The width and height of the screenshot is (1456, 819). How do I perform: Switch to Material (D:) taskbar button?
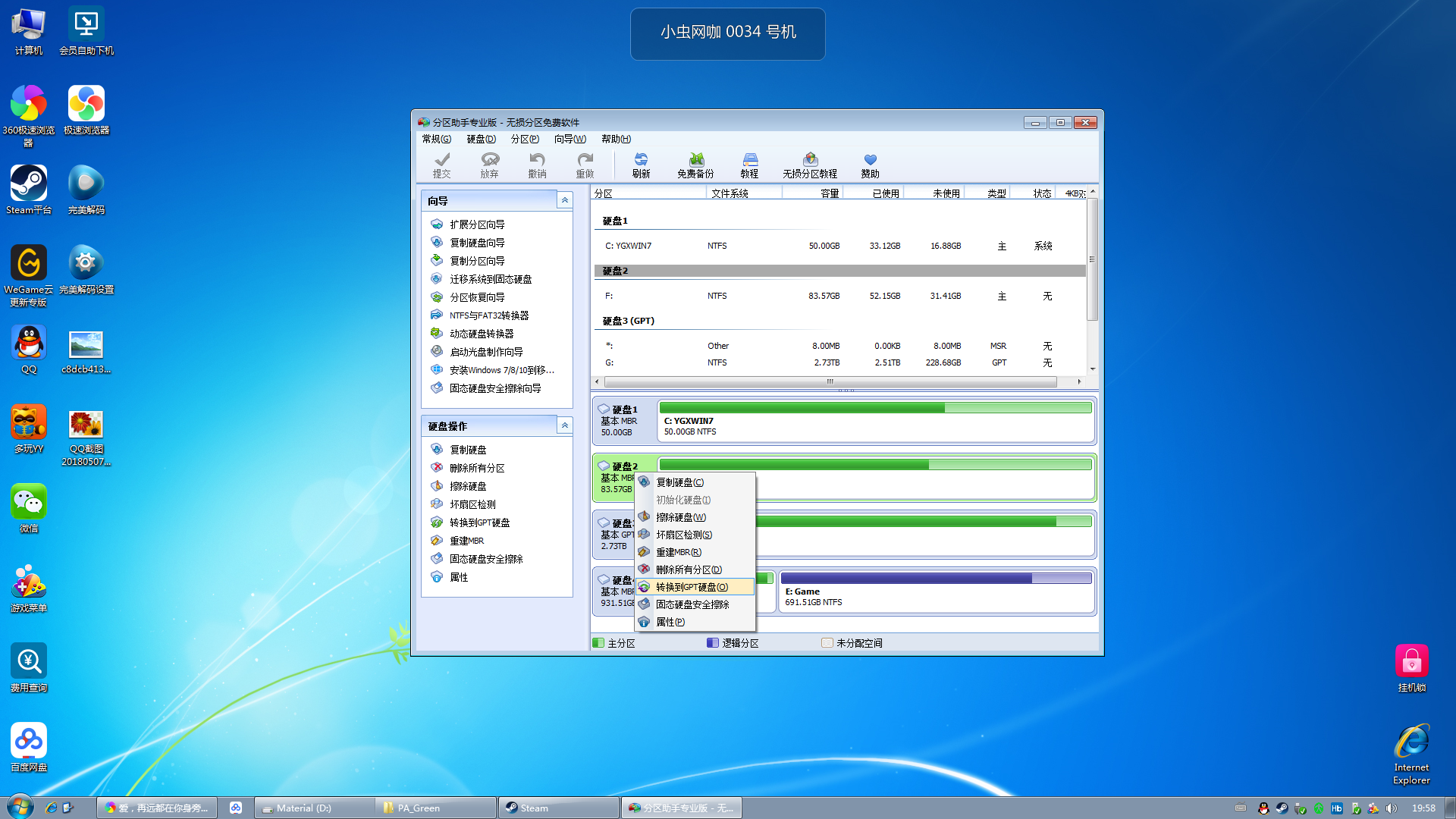315,808
